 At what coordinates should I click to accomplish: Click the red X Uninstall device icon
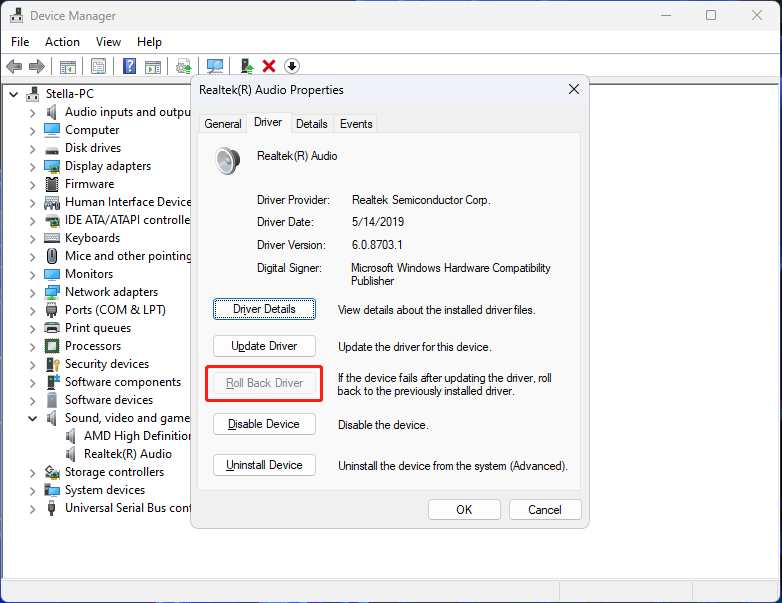269,66
